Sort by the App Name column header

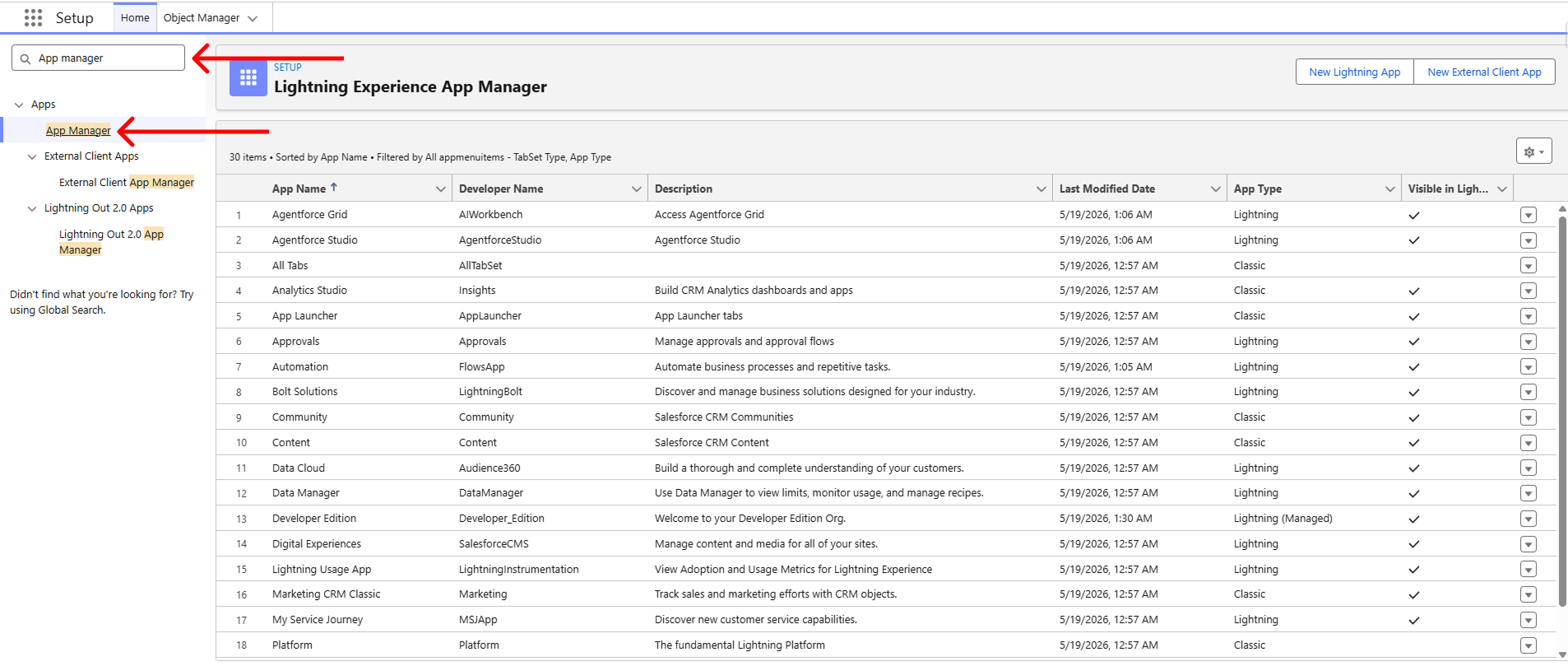click(299, 189)
